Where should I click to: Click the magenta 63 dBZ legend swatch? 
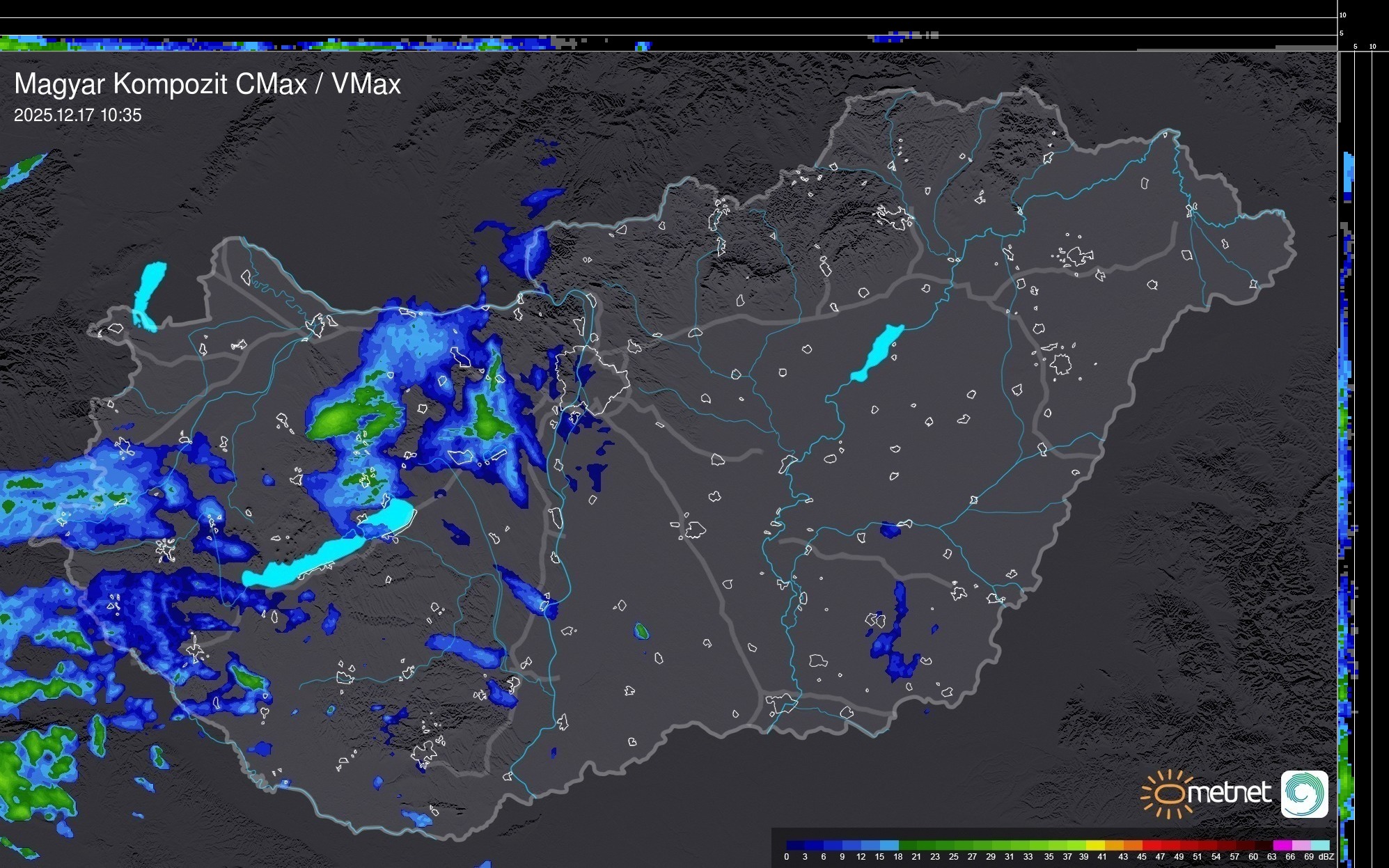[1282, 846]
